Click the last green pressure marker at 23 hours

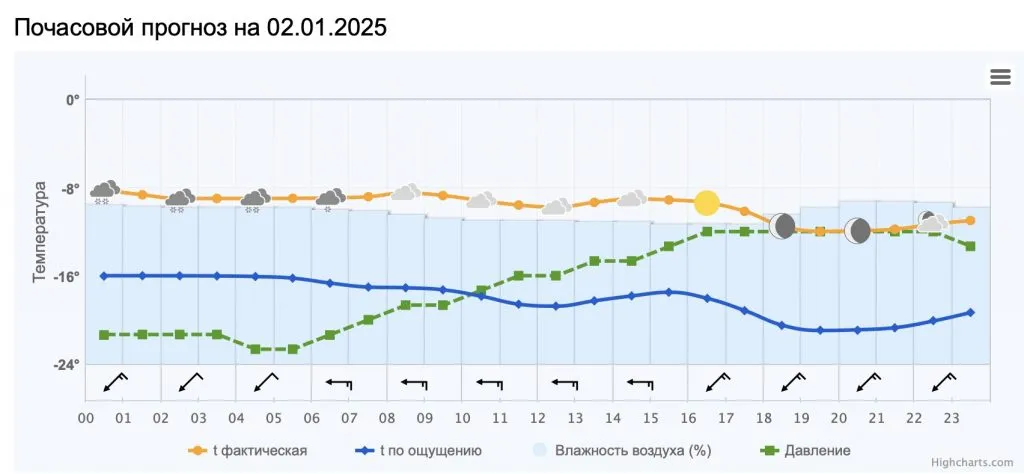970,246
